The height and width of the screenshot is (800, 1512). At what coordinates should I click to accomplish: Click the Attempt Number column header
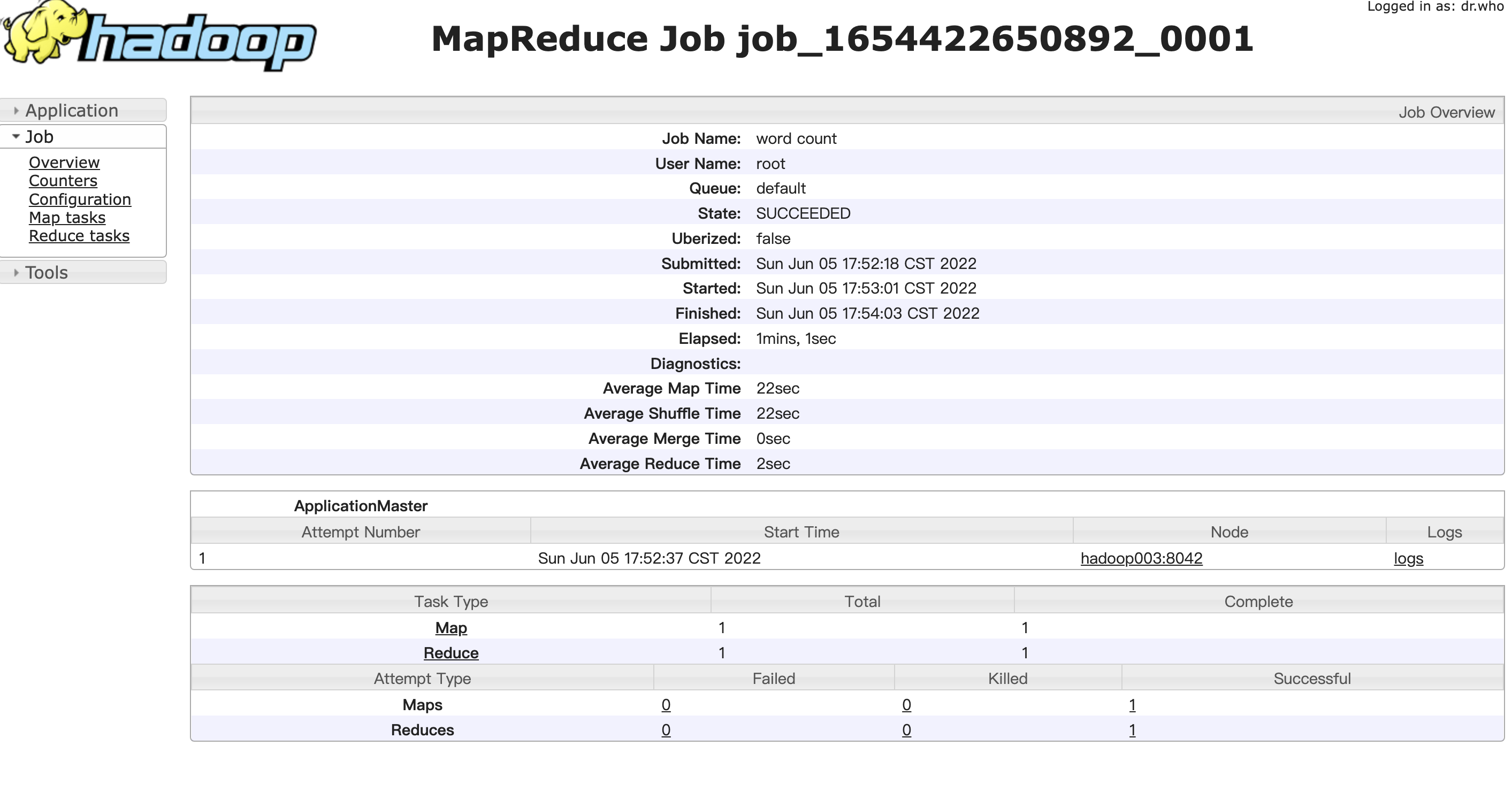pos(361,532)
